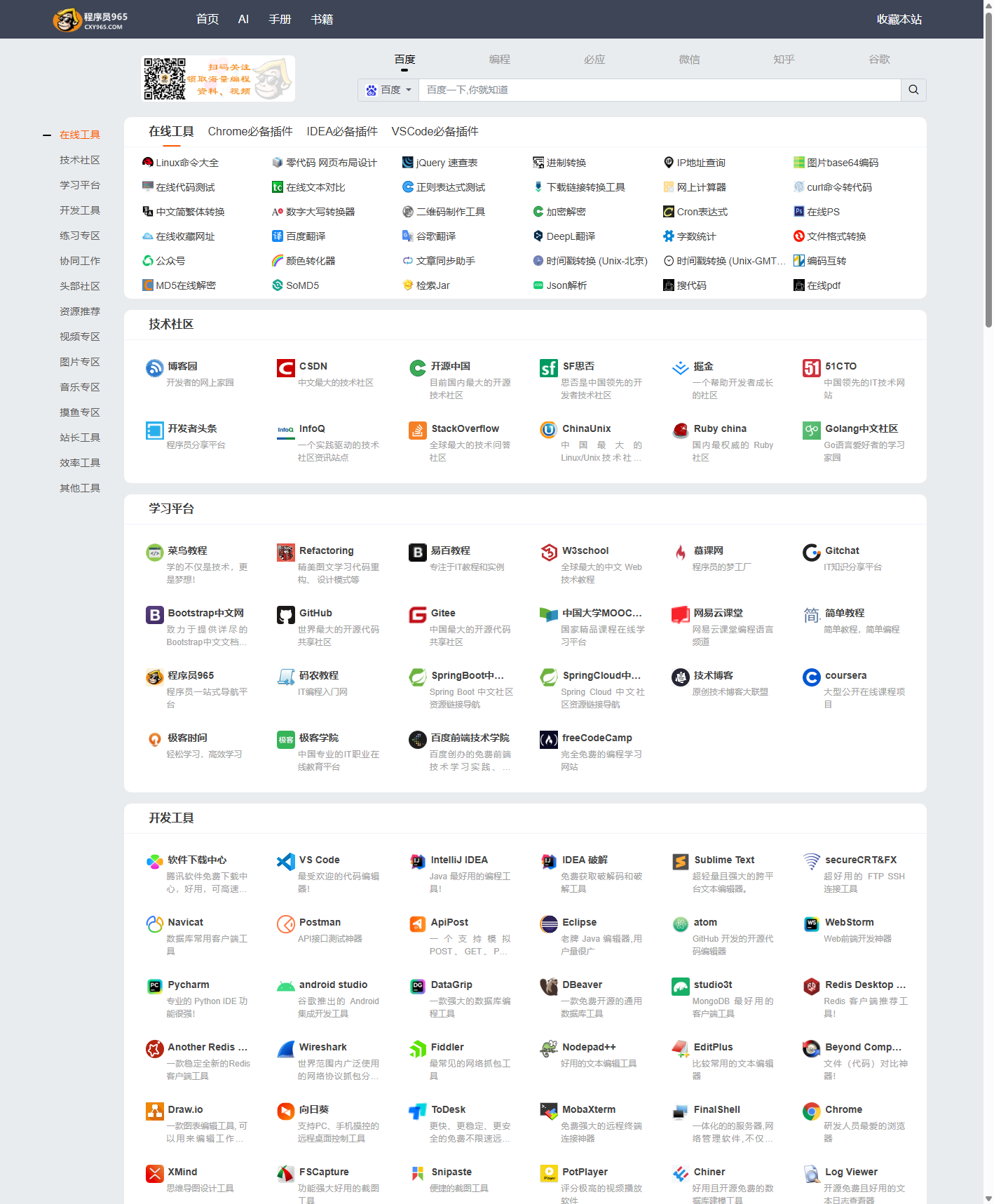The width and height of the screenshot is (994, 1204).
Task: Open the VS Code icon
Action: (x=285, y=862)
